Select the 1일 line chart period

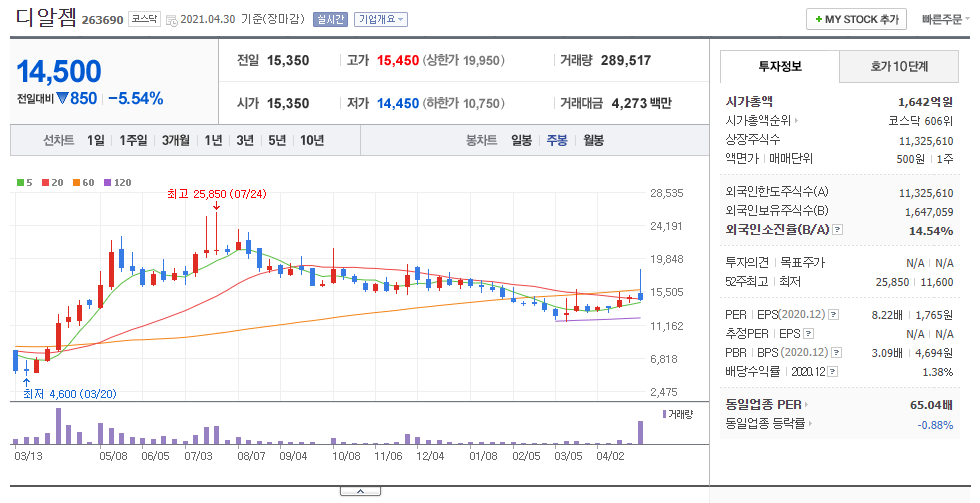tap(96, 141)
